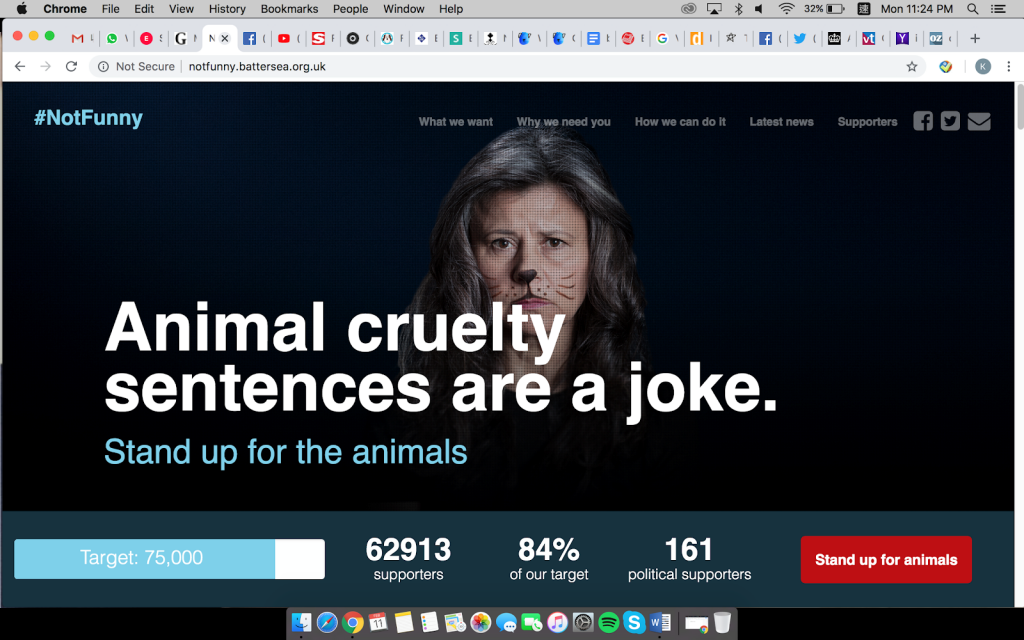Click the Target: 75,000 progress bar
The image size is (1024, 640).
point(169,558)
